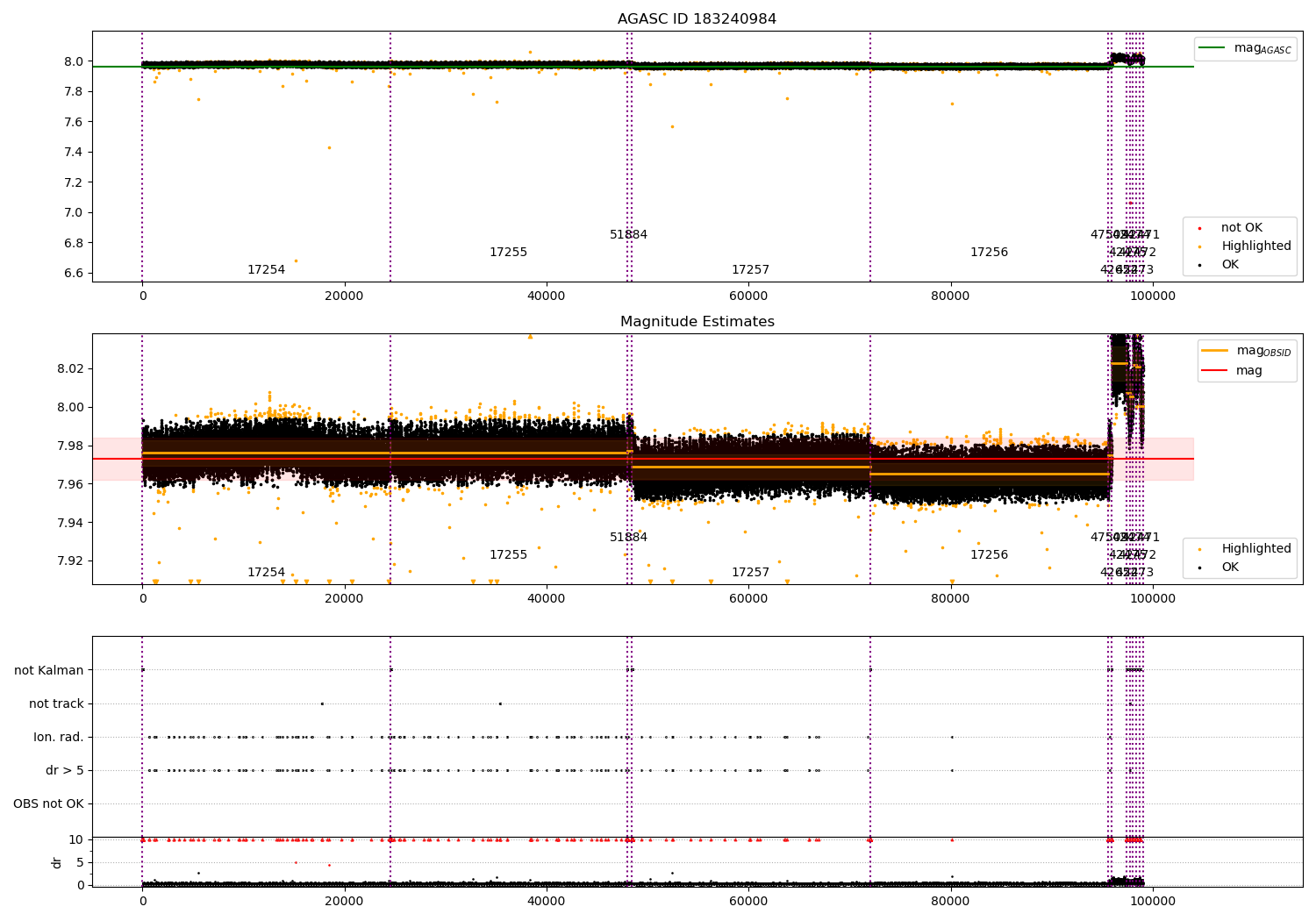The width and height of the screenshot is (1316, 921).
Task: Click the 'not Kalman' axis label
Action: tap(49, 671)
